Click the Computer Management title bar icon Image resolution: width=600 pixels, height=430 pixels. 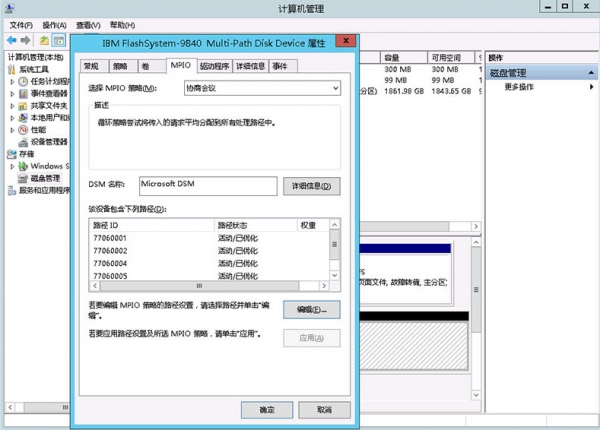coord(10,8)
